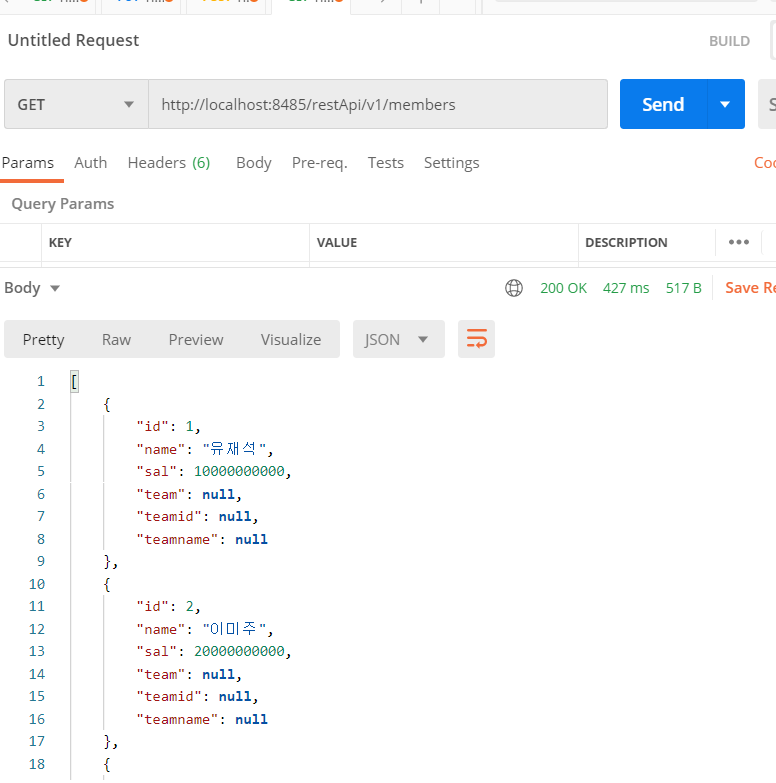The width and height of the screenshot is (776, 783).
Task: Open the query params more-options ellipsis
Action: [739, 242]
